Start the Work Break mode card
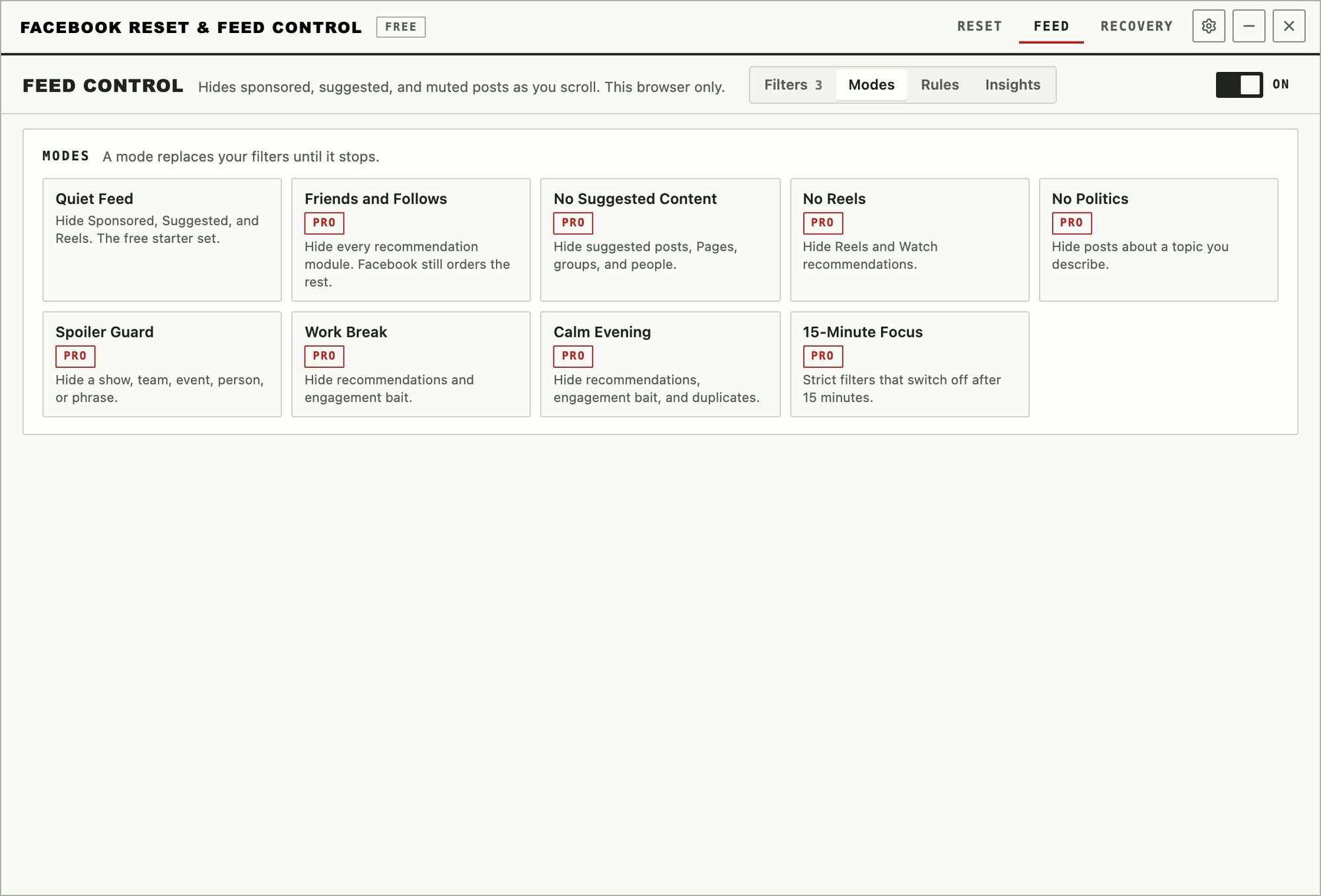The height and width of the screenshot is (896, 1321). [411, 364]
